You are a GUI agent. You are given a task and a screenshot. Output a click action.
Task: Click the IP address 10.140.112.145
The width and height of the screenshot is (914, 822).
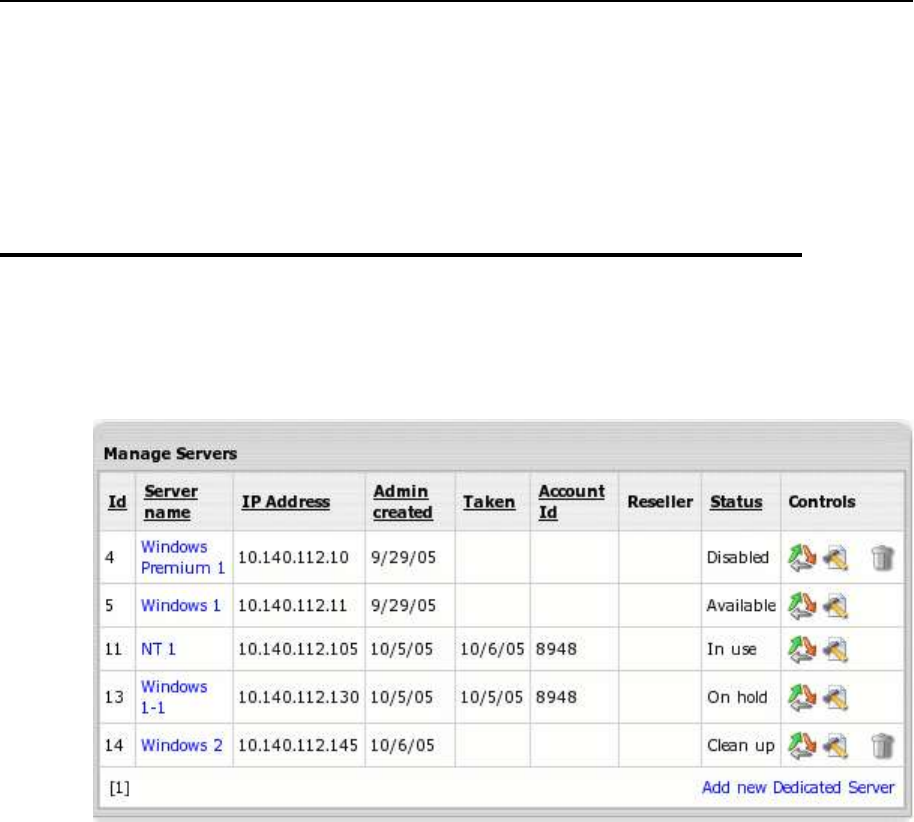click(298, 746)
